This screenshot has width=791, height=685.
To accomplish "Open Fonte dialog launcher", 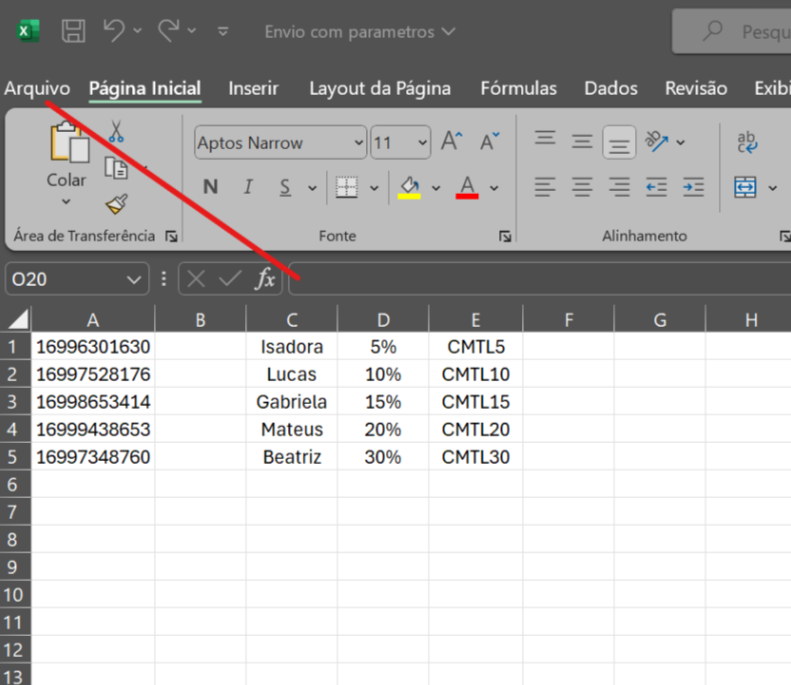I will [505, 236].
